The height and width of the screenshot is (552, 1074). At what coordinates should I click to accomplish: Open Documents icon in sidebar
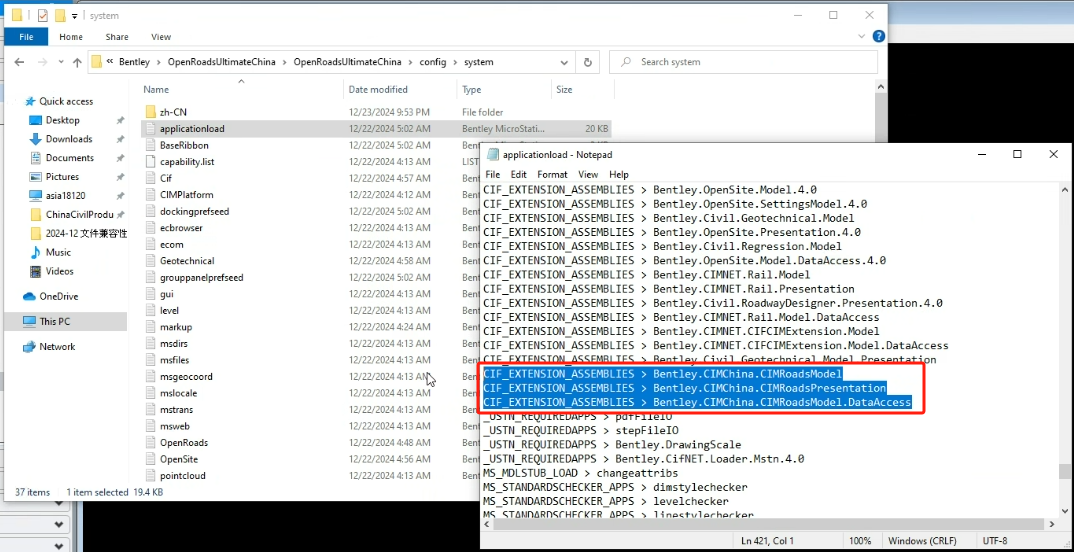pyautogui.click(x=36, y=158)
